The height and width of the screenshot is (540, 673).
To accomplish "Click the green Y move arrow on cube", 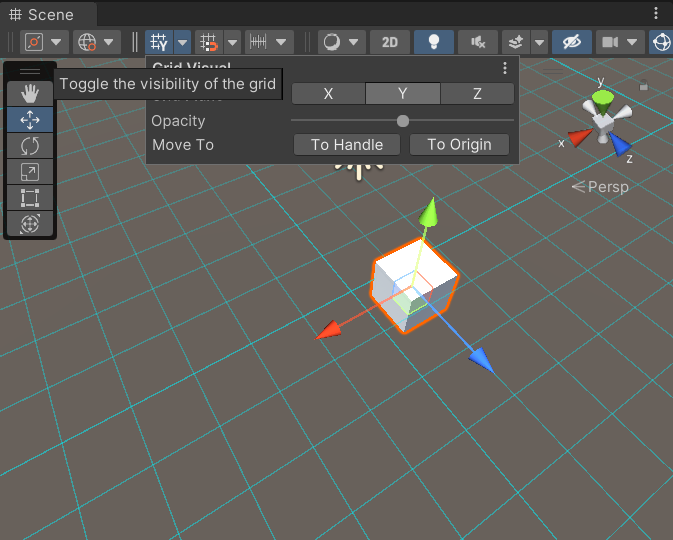I will (429, 212).
